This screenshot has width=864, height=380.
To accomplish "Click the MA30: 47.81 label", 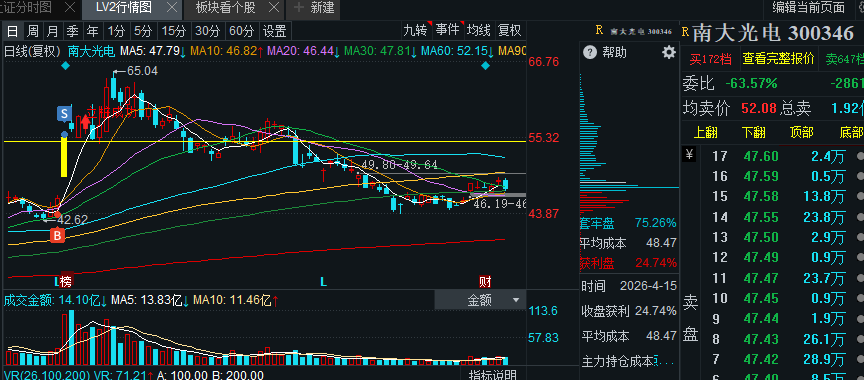I will (381, 52).
